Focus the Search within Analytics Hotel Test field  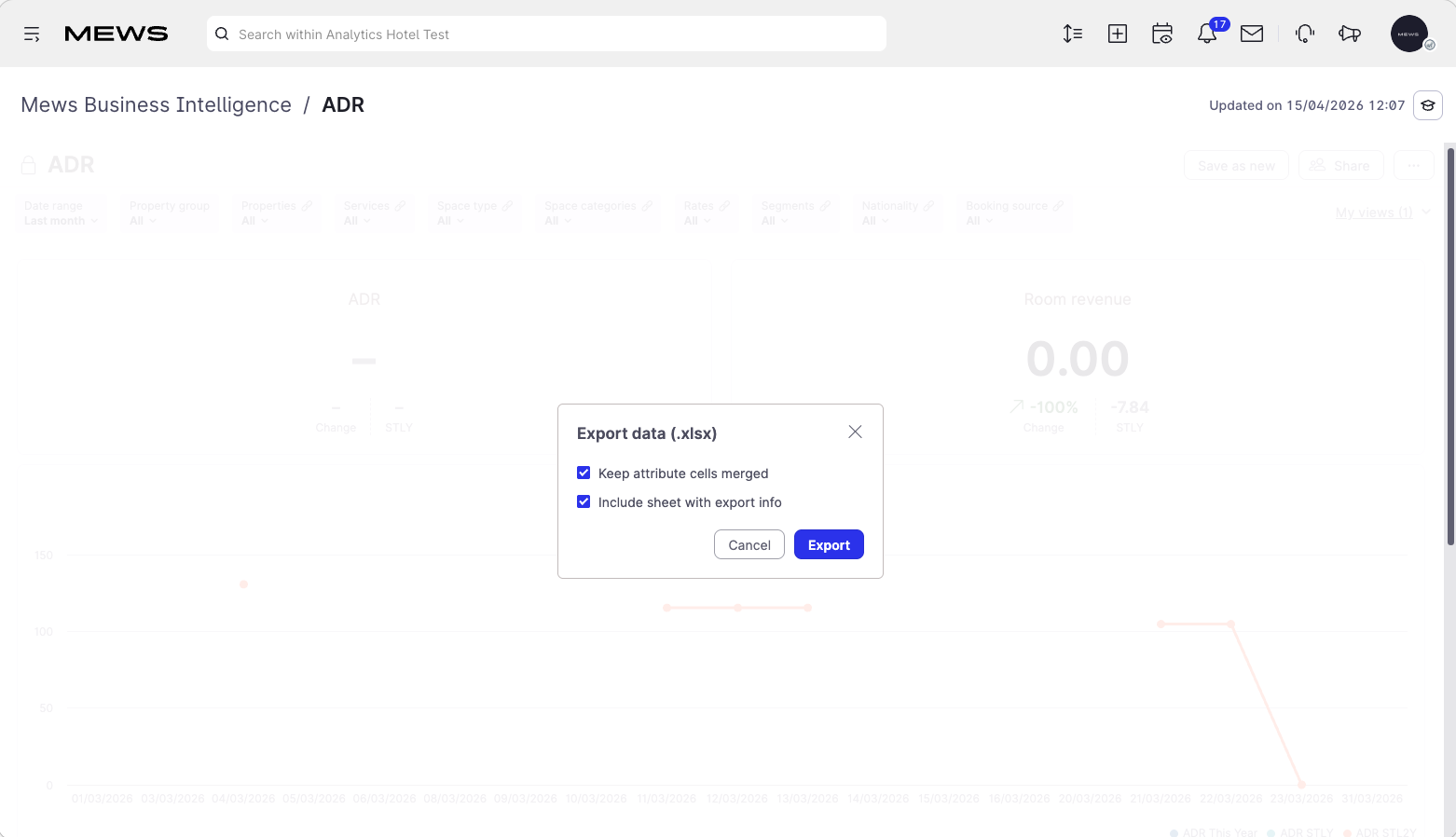(546, 34)
